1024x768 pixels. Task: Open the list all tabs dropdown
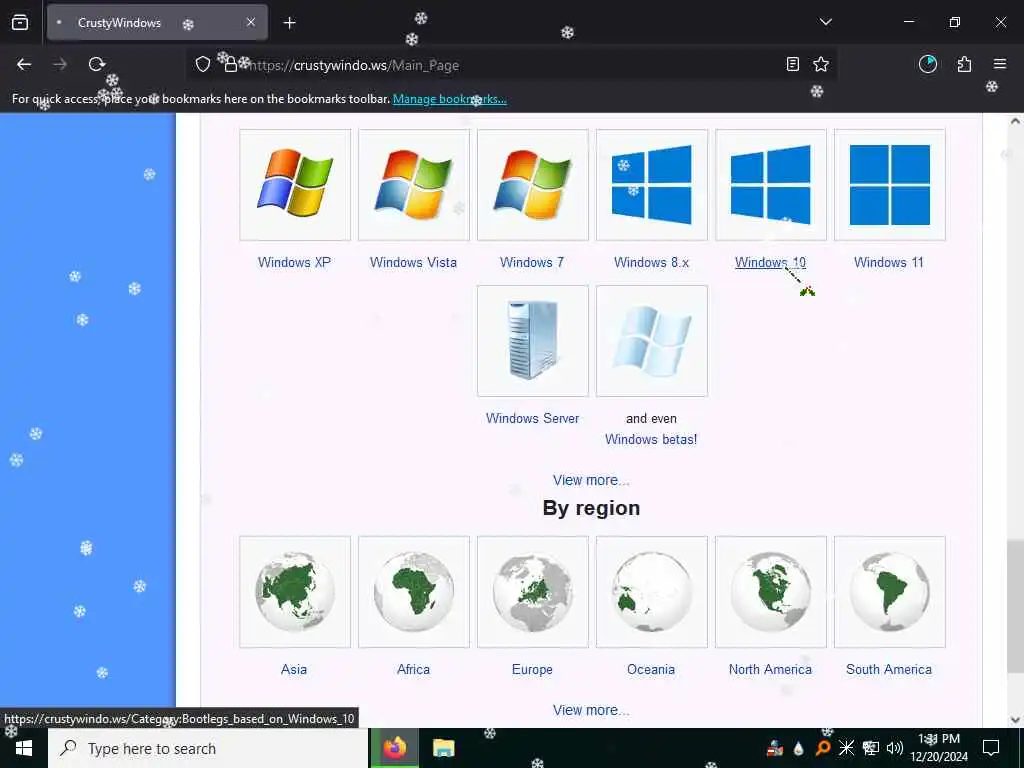(x=825, y=22)
